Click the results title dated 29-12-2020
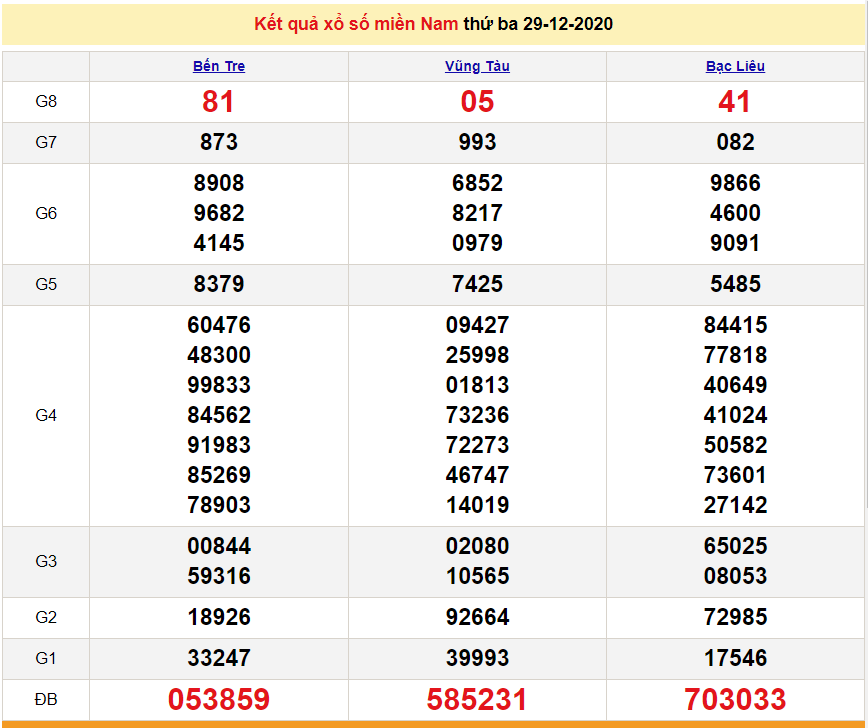The height and width of the screenshot is (728, 868). pyautogui.click(x=434, y=24)
